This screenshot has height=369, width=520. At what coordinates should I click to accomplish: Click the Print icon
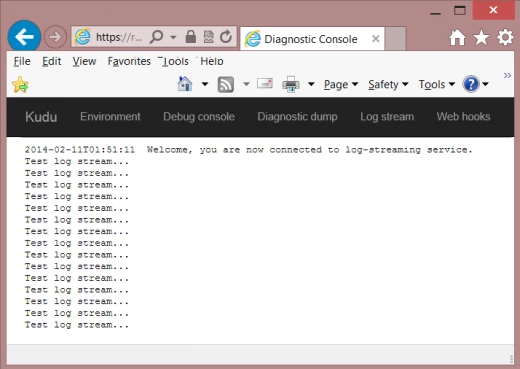tap(291, 84)
